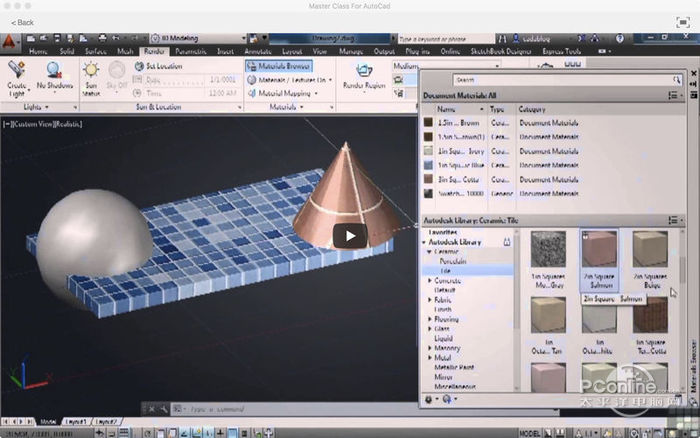This screenshot has width=700, height=438.
Task: Expand the Concrete library category
Action: 430,281
